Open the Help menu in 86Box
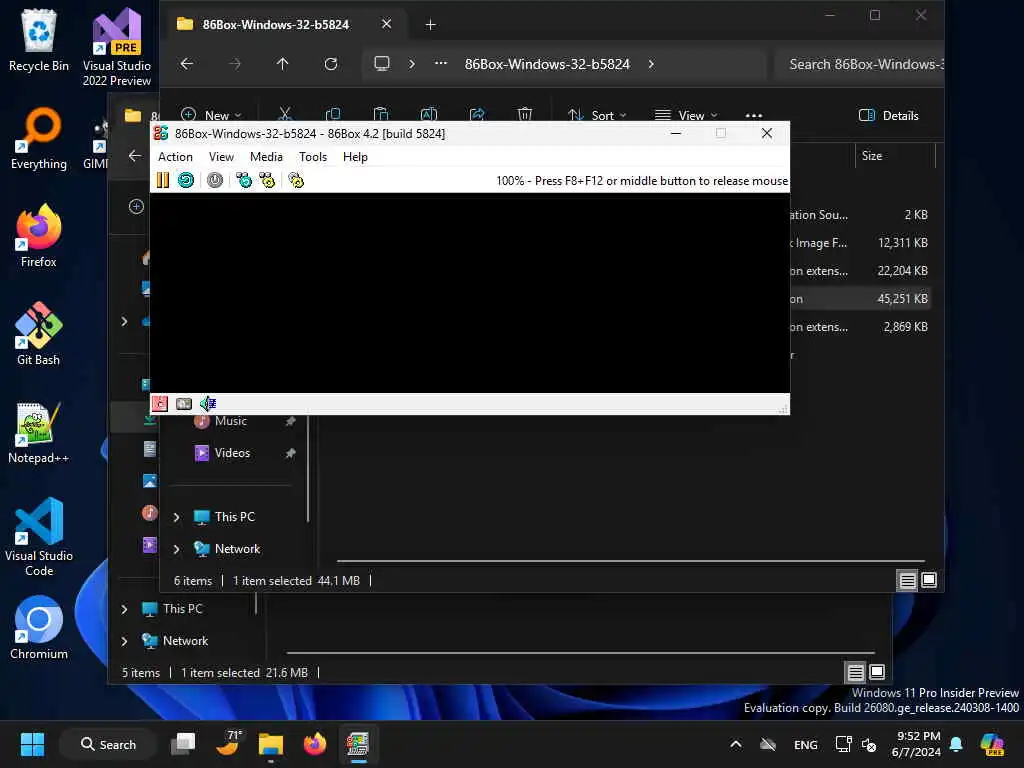Image resolution: width=1024 pixels, height=768 pixels. 355,157
